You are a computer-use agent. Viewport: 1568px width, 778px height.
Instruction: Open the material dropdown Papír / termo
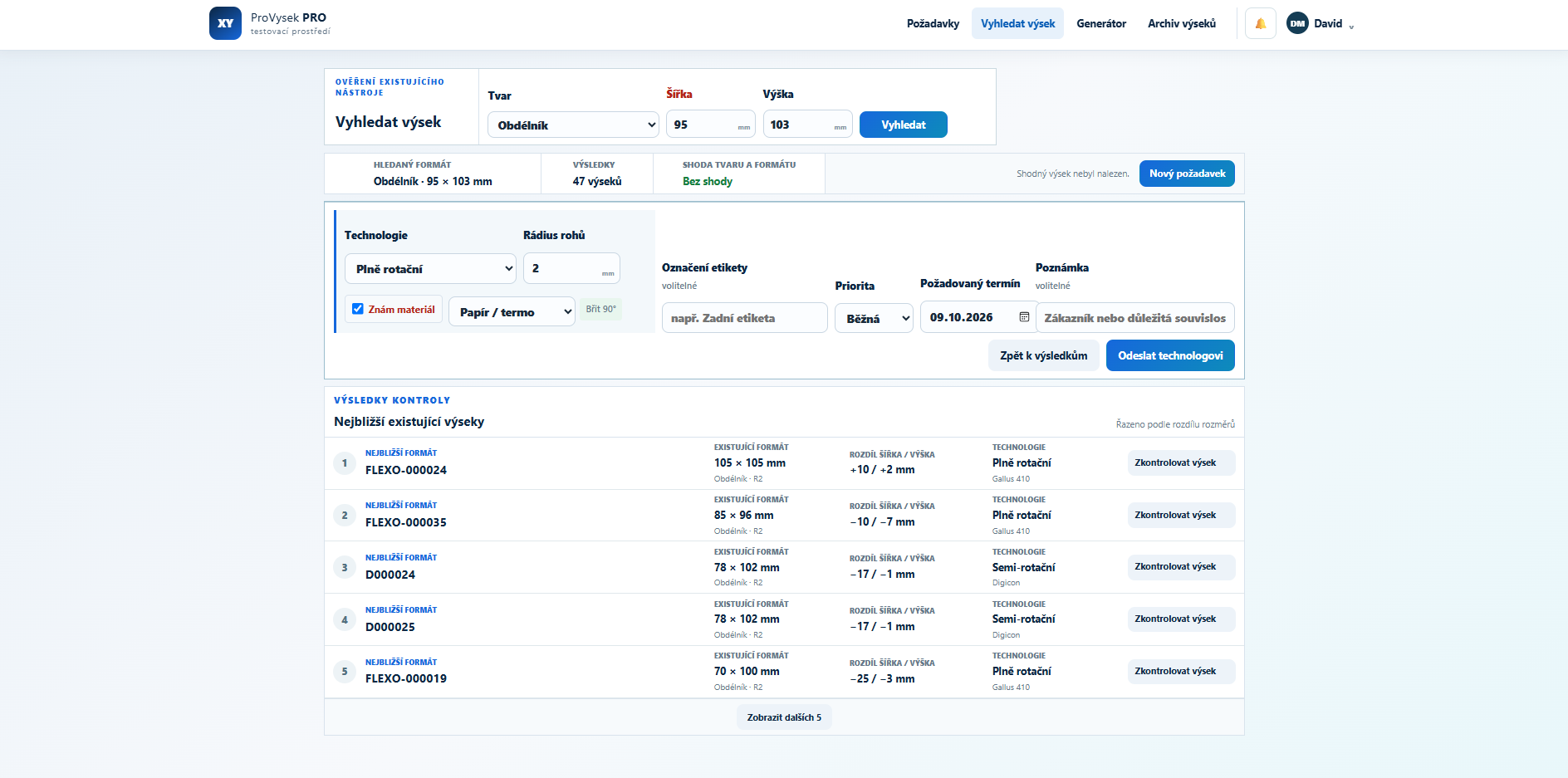(x=512, y=311)
